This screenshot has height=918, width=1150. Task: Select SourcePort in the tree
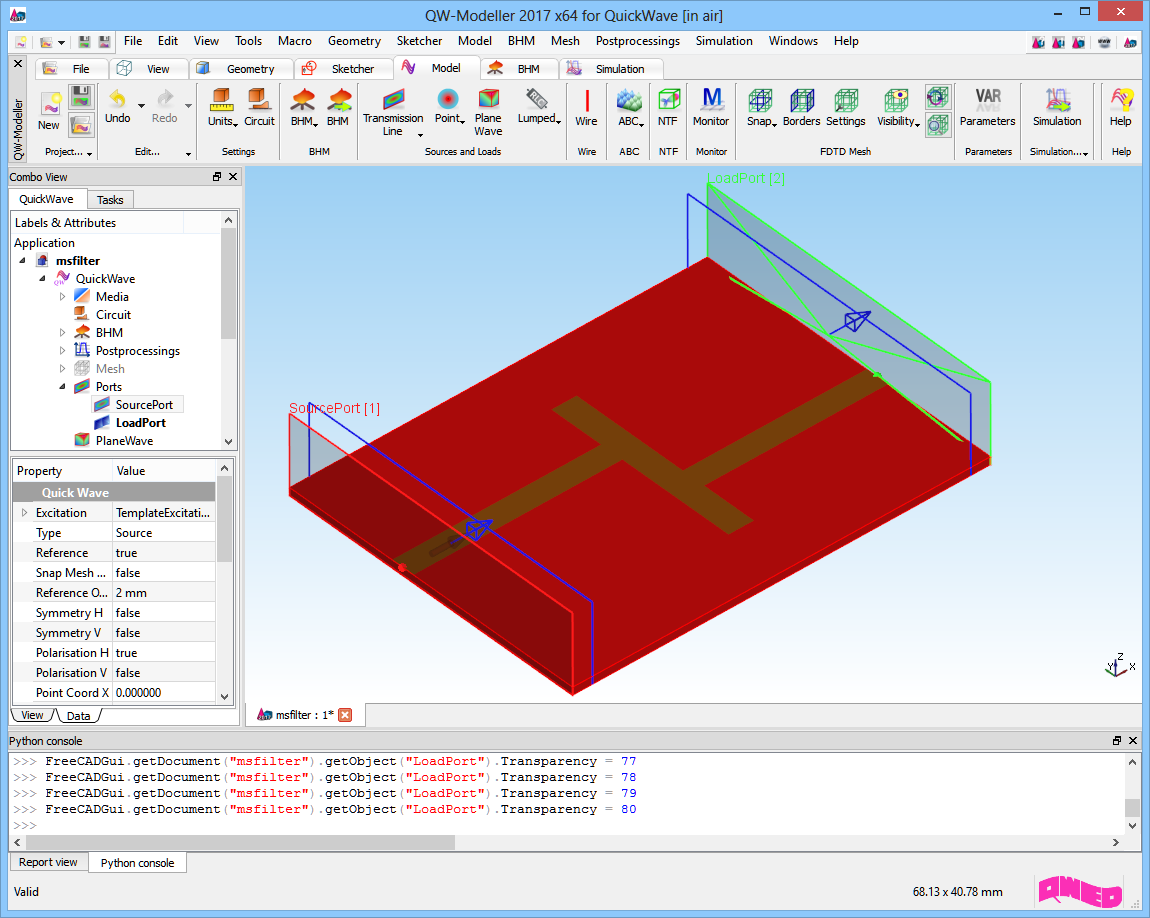pos(138,405)
